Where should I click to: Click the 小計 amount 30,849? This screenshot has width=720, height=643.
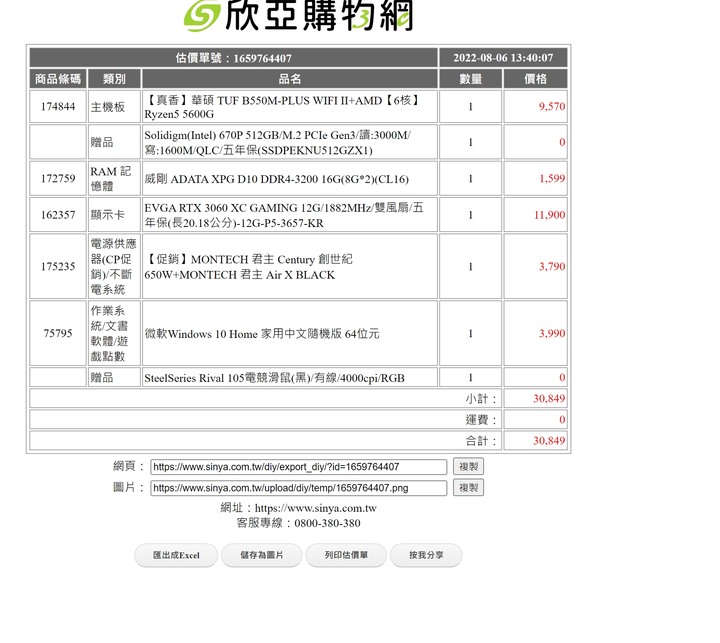549,399
